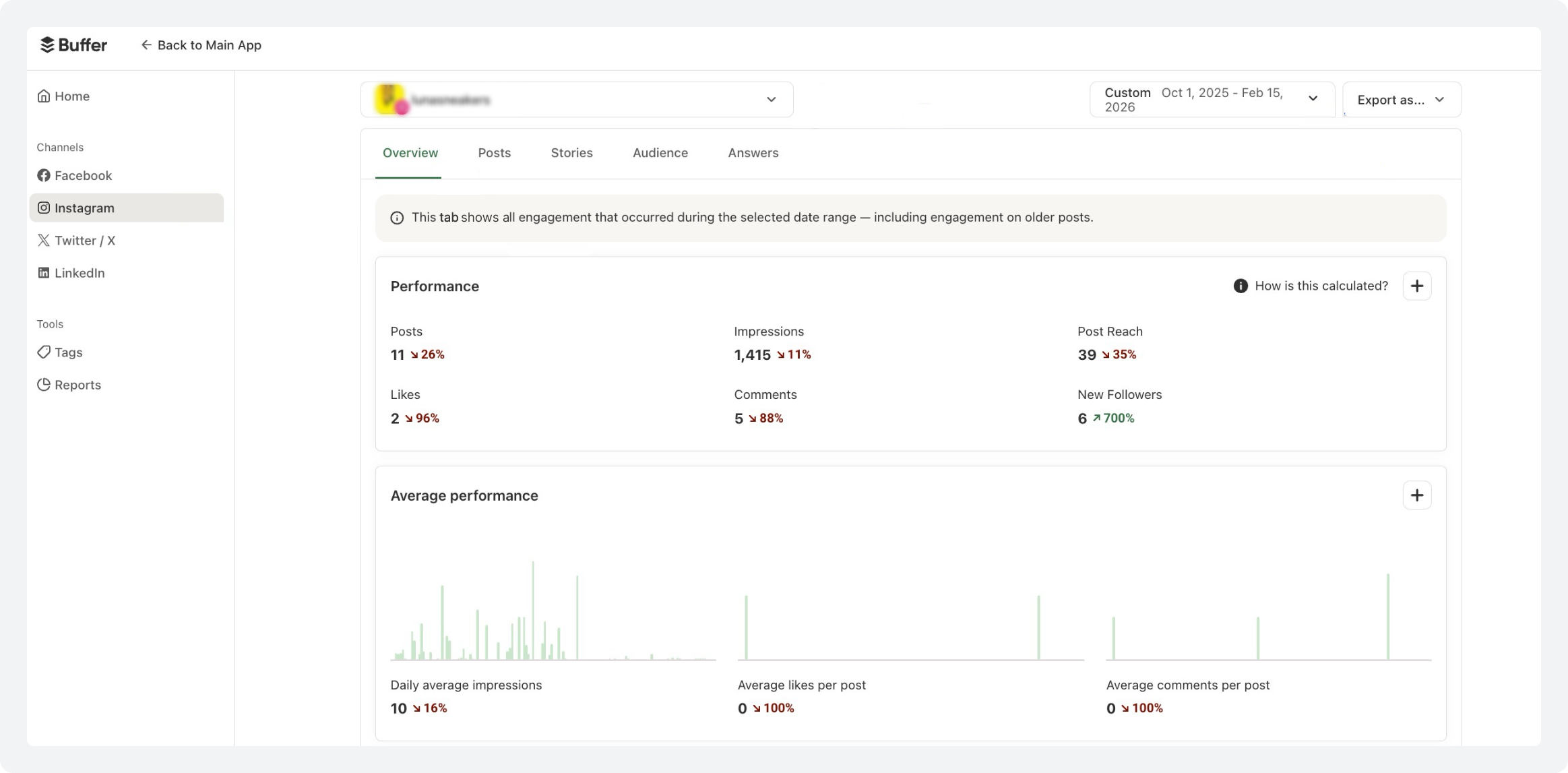Viewport: 1568px width, 773px height.
Task: Click the Average likes per post 100% indicator
Action: pos(774,708)
